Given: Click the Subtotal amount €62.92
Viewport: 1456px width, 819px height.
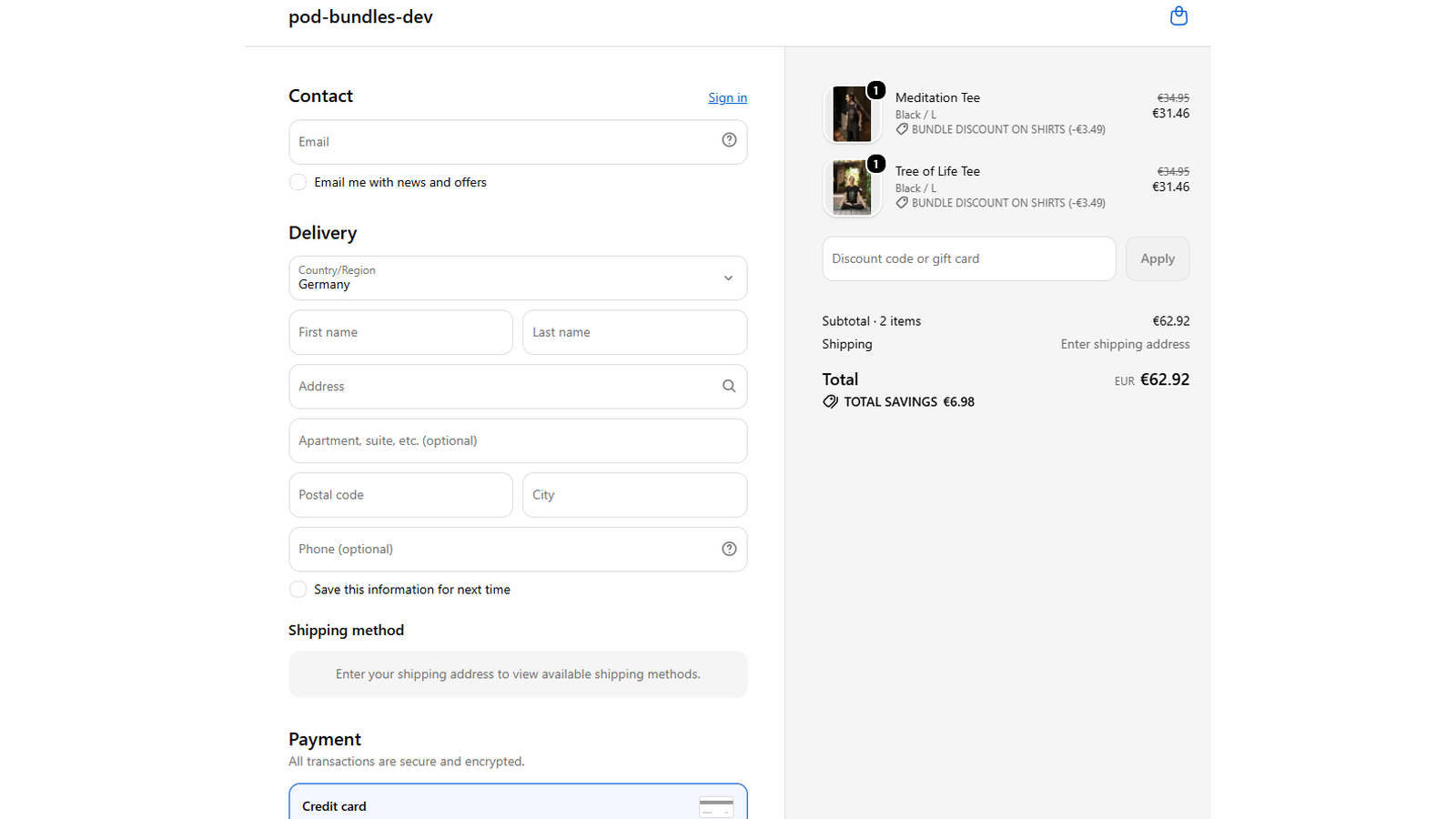Looking at the screenshot, I should click(x=1171, y=321).
